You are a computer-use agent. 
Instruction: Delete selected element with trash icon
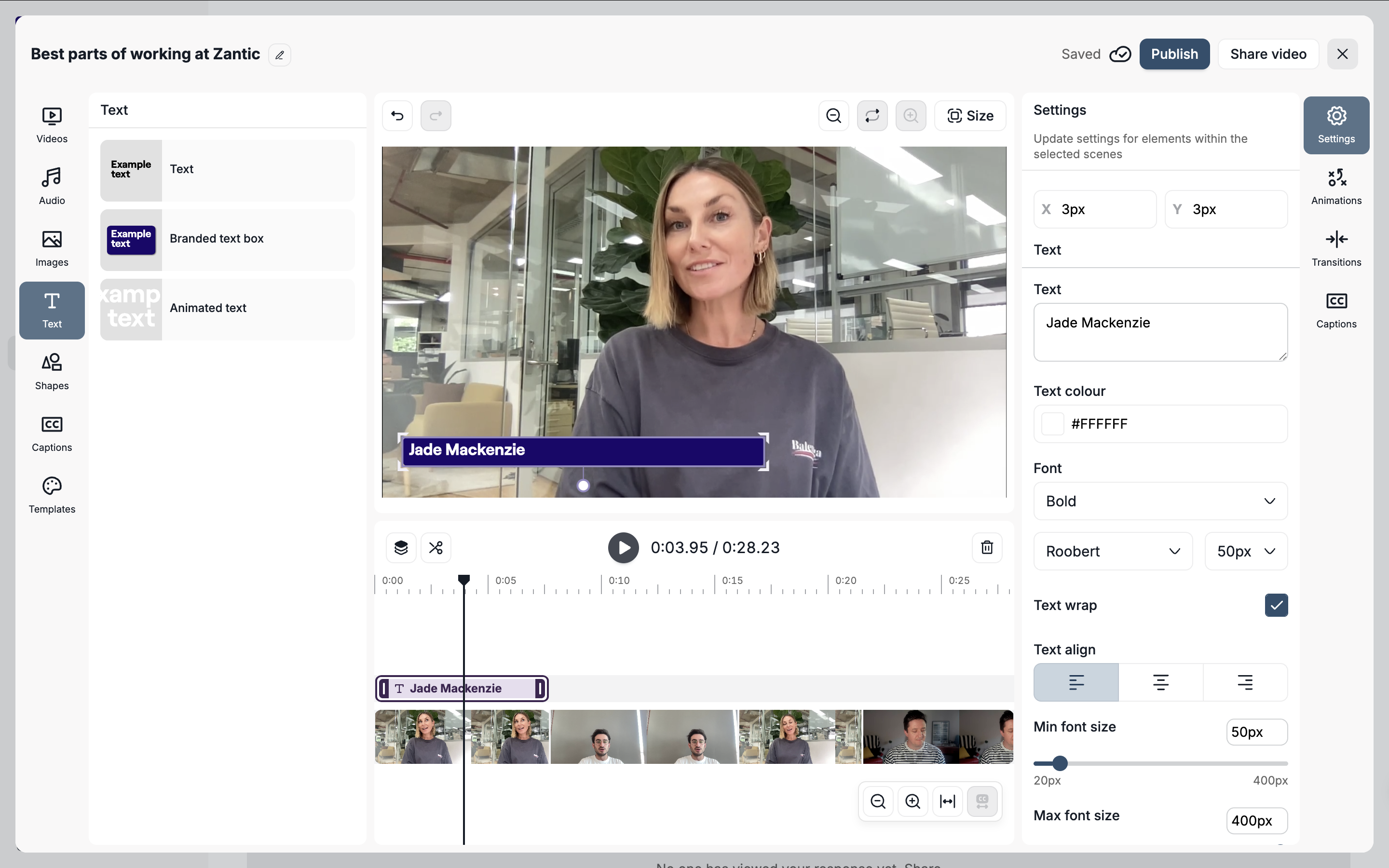[x=987, y=548]
